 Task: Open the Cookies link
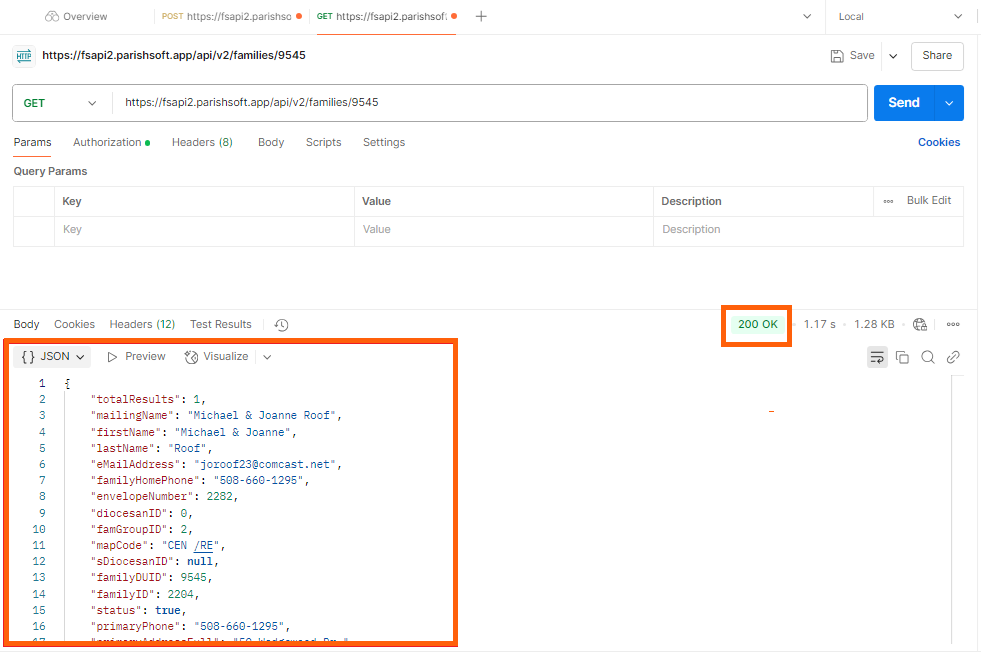[938, 143]
